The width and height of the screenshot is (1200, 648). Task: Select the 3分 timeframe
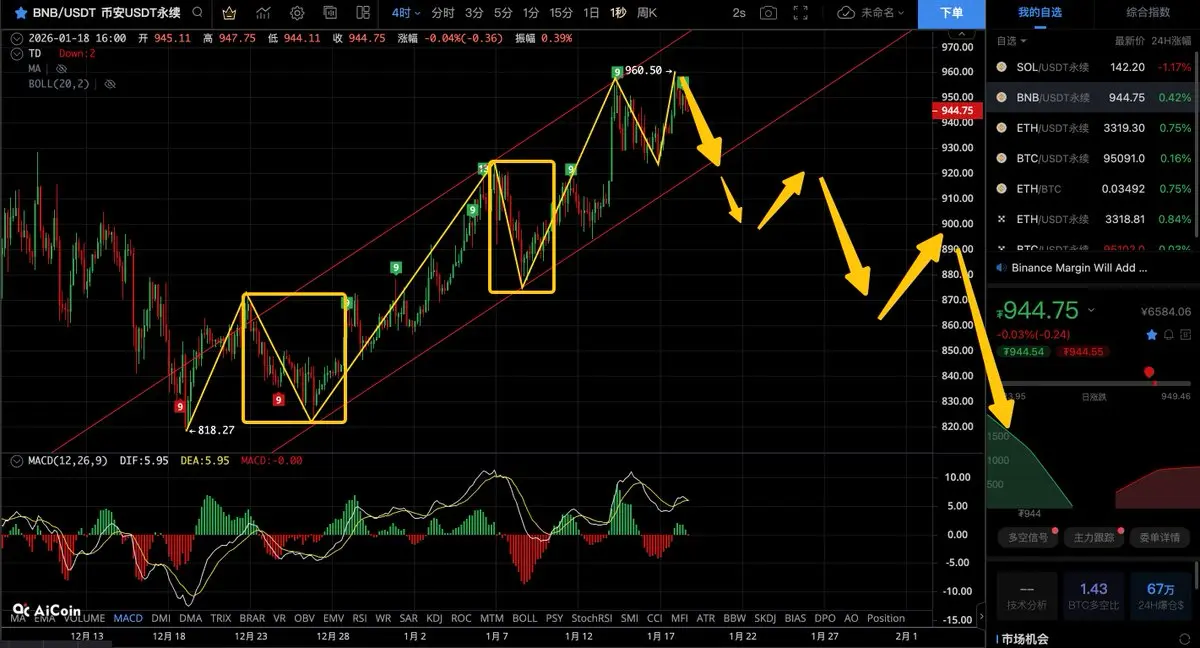(473, 13)
